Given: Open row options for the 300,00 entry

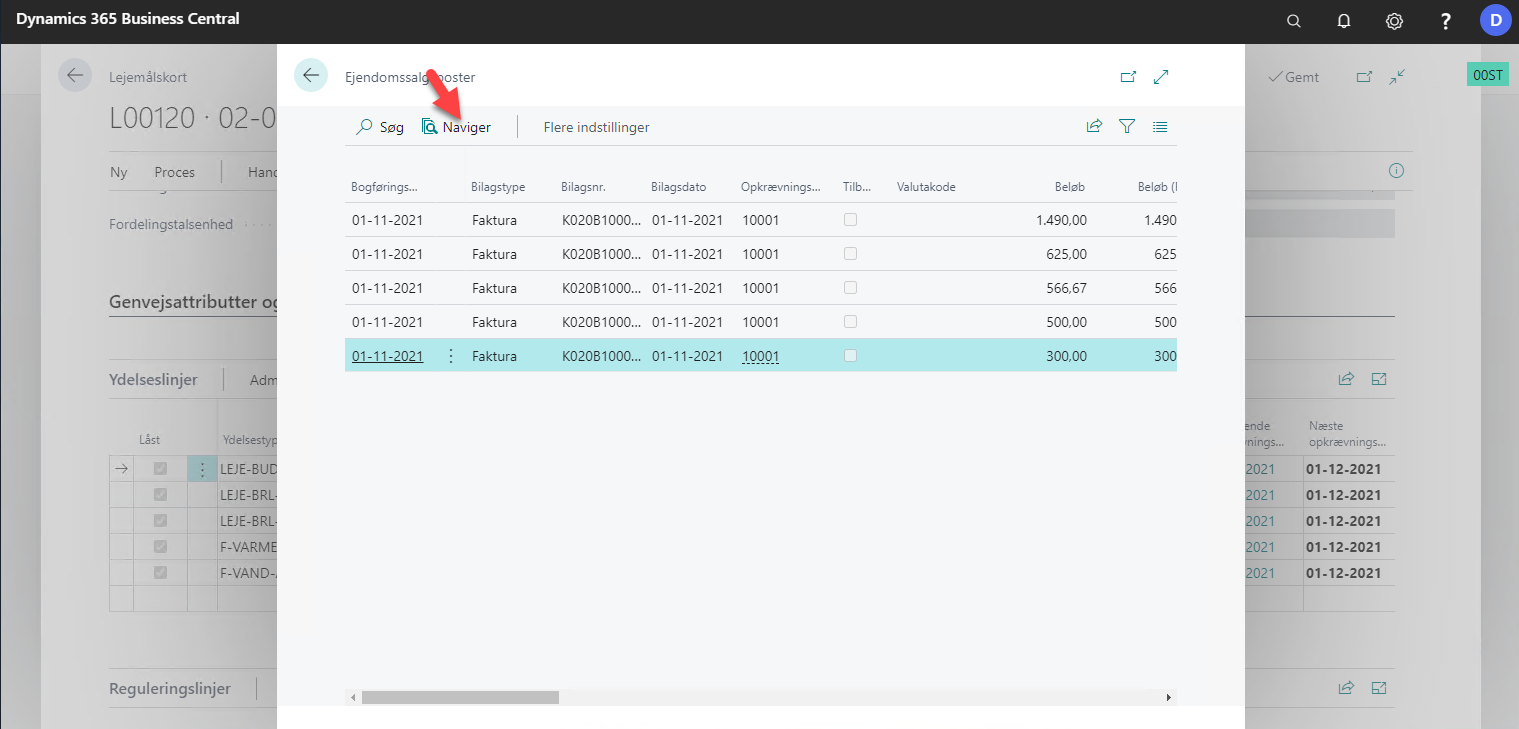Looking at the screenshot, I should pos(450,356).
